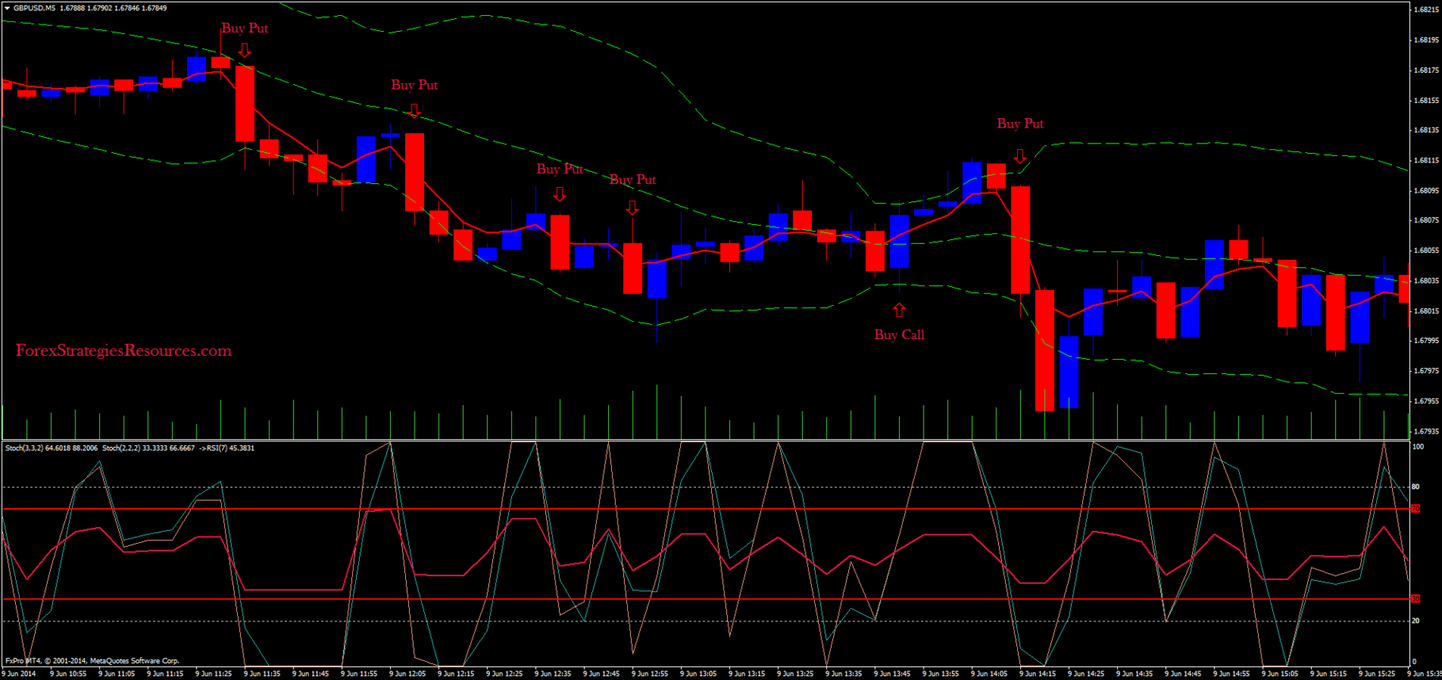The image size is (1442, 680).
Task: Click the GBPUSD,M5 chart title text
Action: pos(35,8)
